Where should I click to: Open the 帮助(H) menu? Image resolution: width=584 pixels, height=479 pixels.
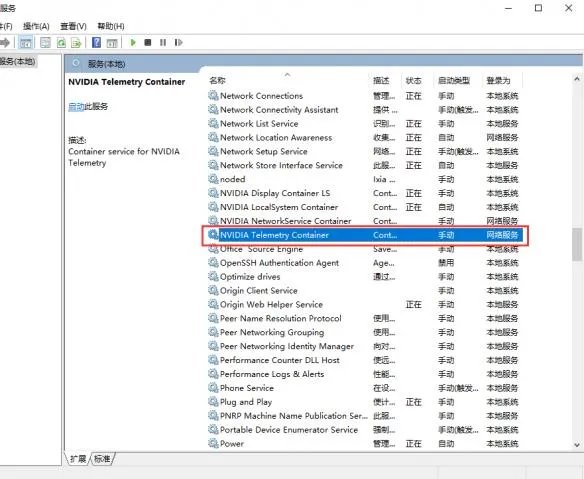click(x=111, y=26)
